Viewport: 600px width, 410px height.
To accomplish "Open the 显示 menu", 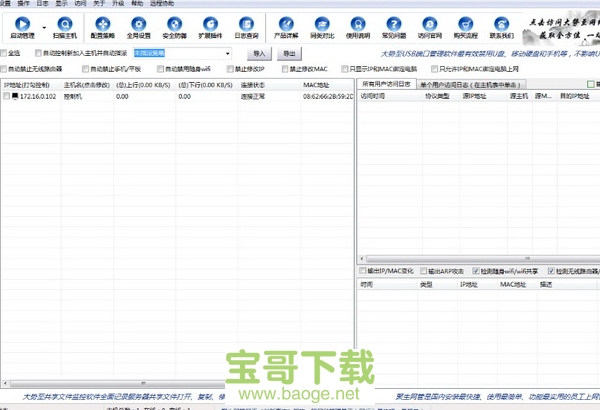I will (x=61, y=3).
